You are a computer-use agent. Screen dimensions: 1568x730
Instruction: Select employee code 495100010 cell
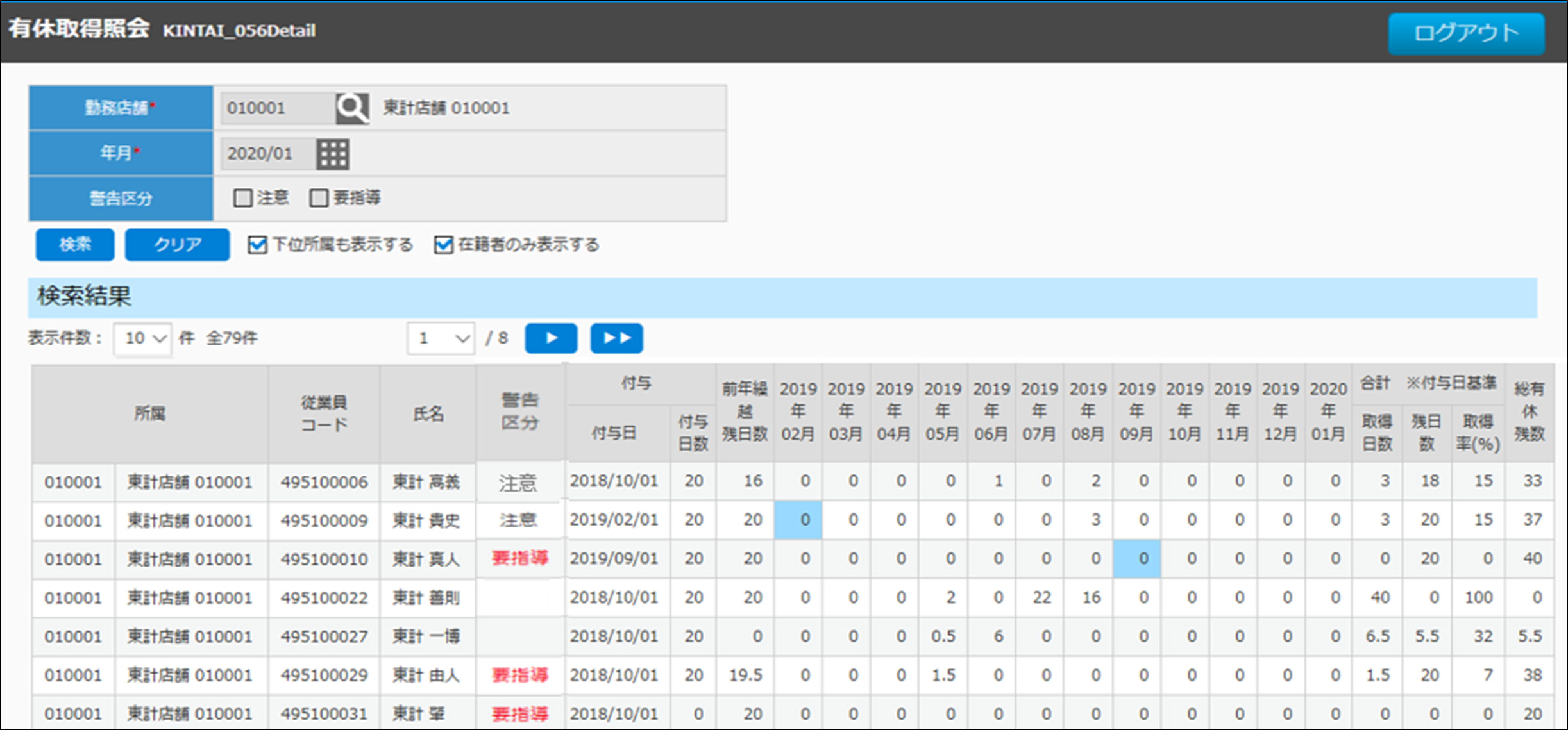(x=324, y=560)
